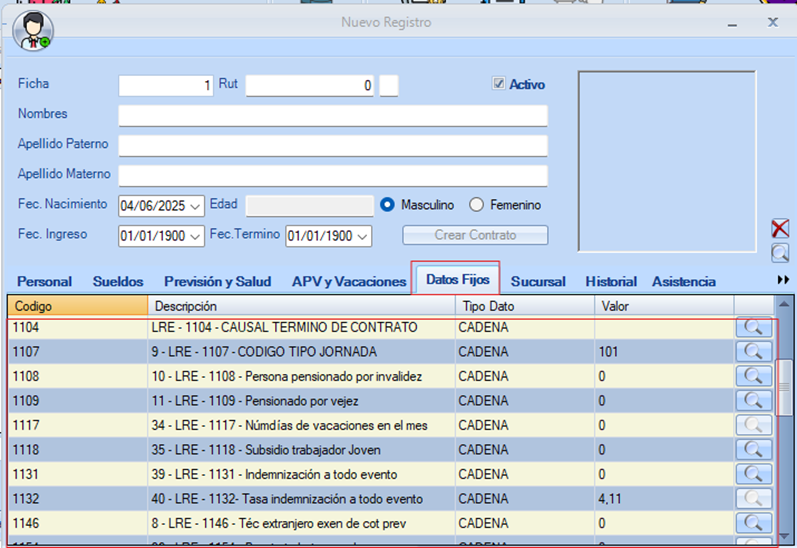Click search icon for code 1107 row

753,352
